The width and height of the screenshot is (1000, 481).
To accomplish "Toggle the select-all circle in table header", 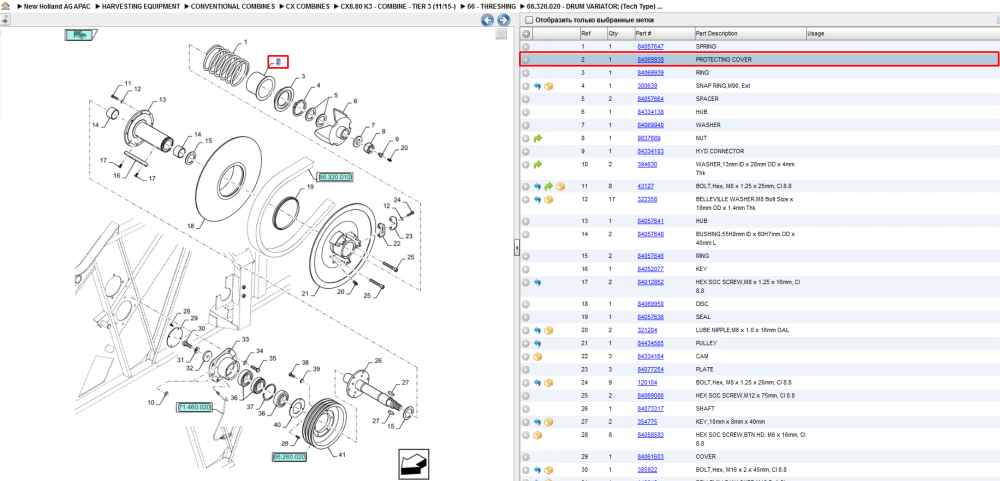I will click(526, 33).
